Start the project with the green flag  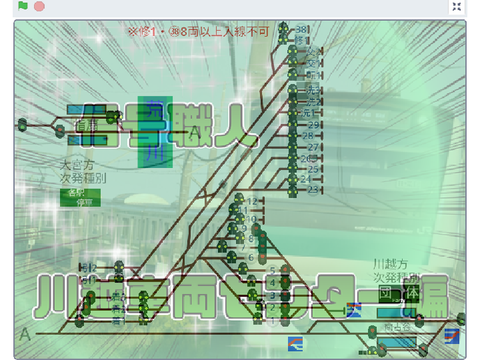tap(23, 6)
